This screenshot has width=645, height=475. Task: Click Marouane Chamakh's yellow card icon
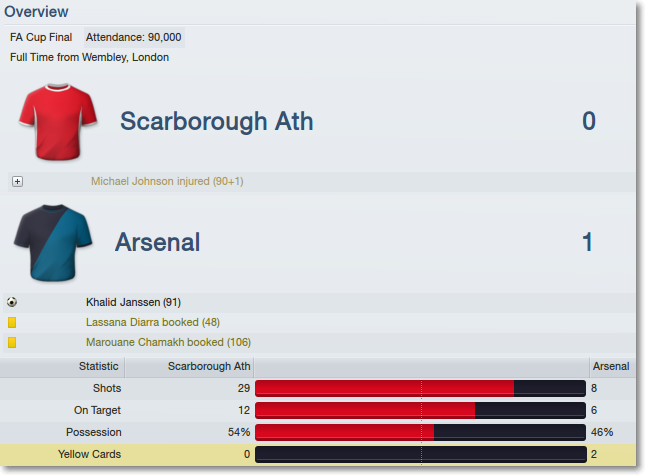(x=12, y=343)
